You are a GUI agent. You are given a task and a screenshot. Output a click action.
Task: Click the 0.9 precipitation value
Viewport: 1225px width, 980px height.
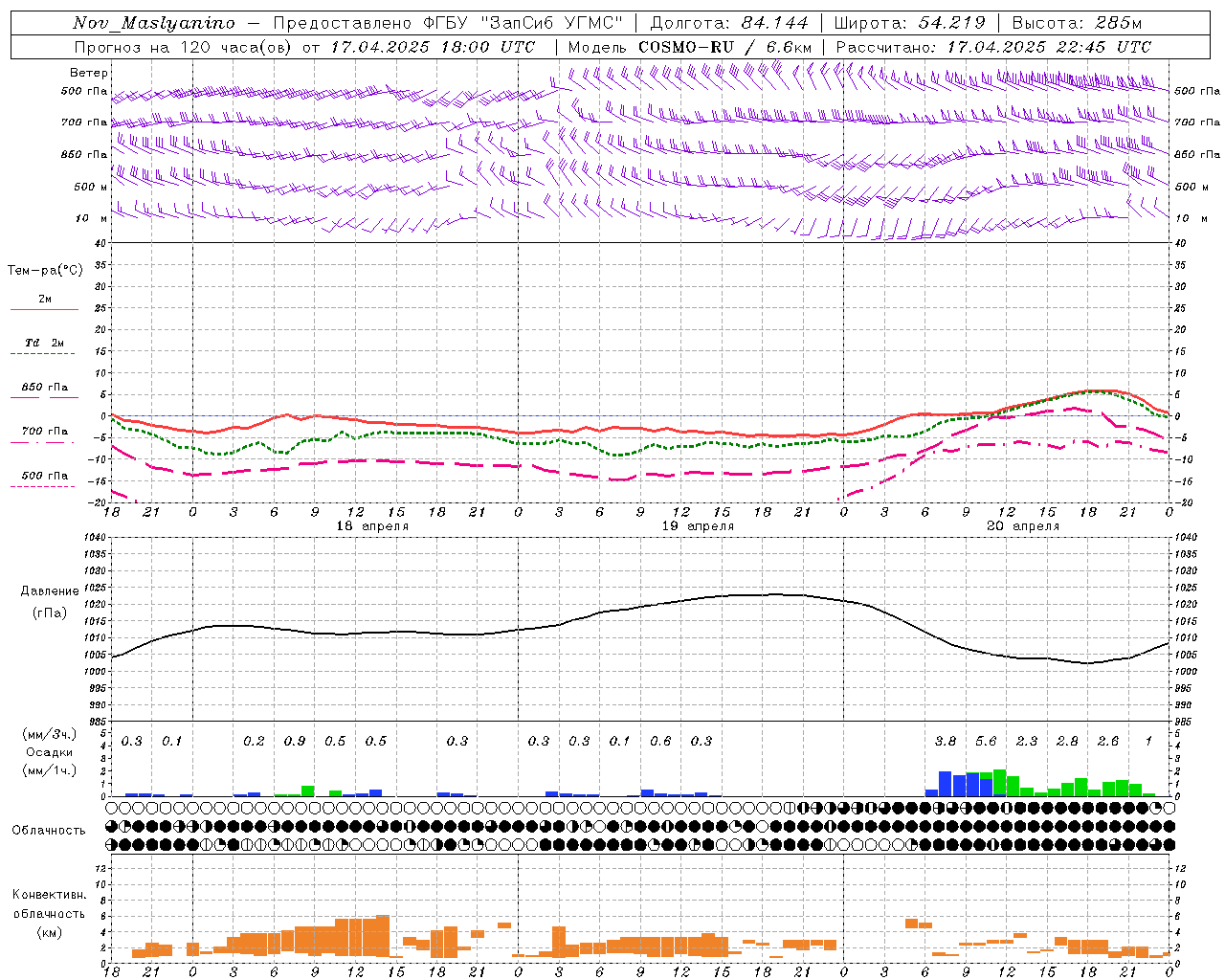coord(295,742)
